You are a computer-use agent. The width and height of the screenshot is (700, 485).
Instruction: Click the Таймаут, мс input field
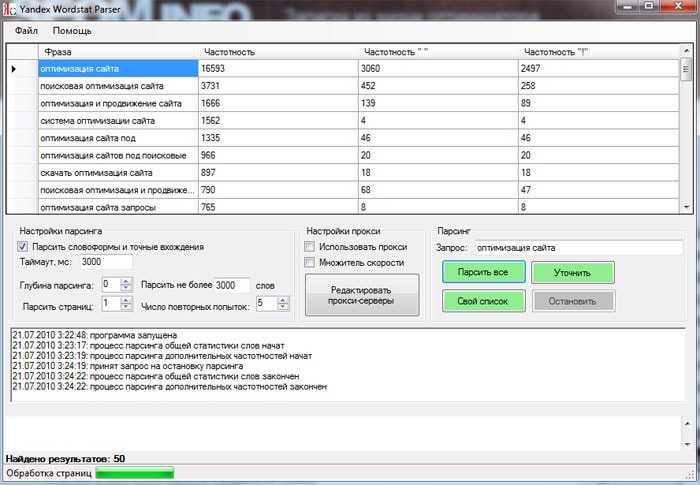click(105, 262)
